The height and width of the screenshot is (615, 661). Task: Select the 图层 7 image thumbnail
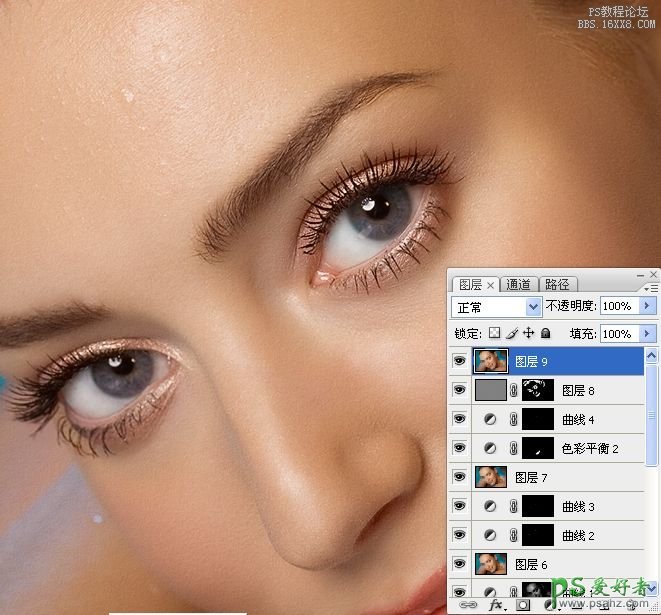[491, 477]
